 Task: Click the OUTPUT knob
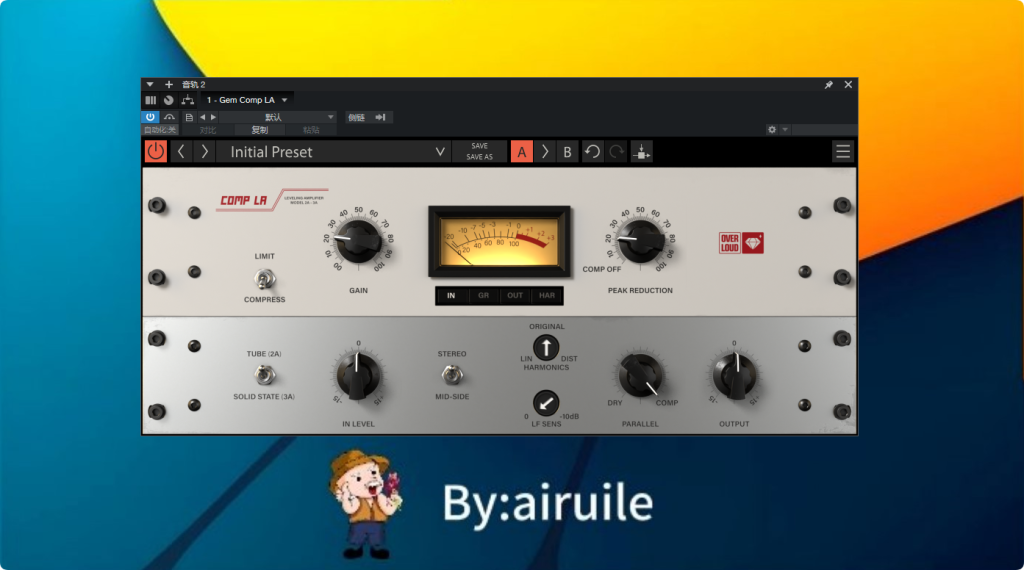click(734, 376)
